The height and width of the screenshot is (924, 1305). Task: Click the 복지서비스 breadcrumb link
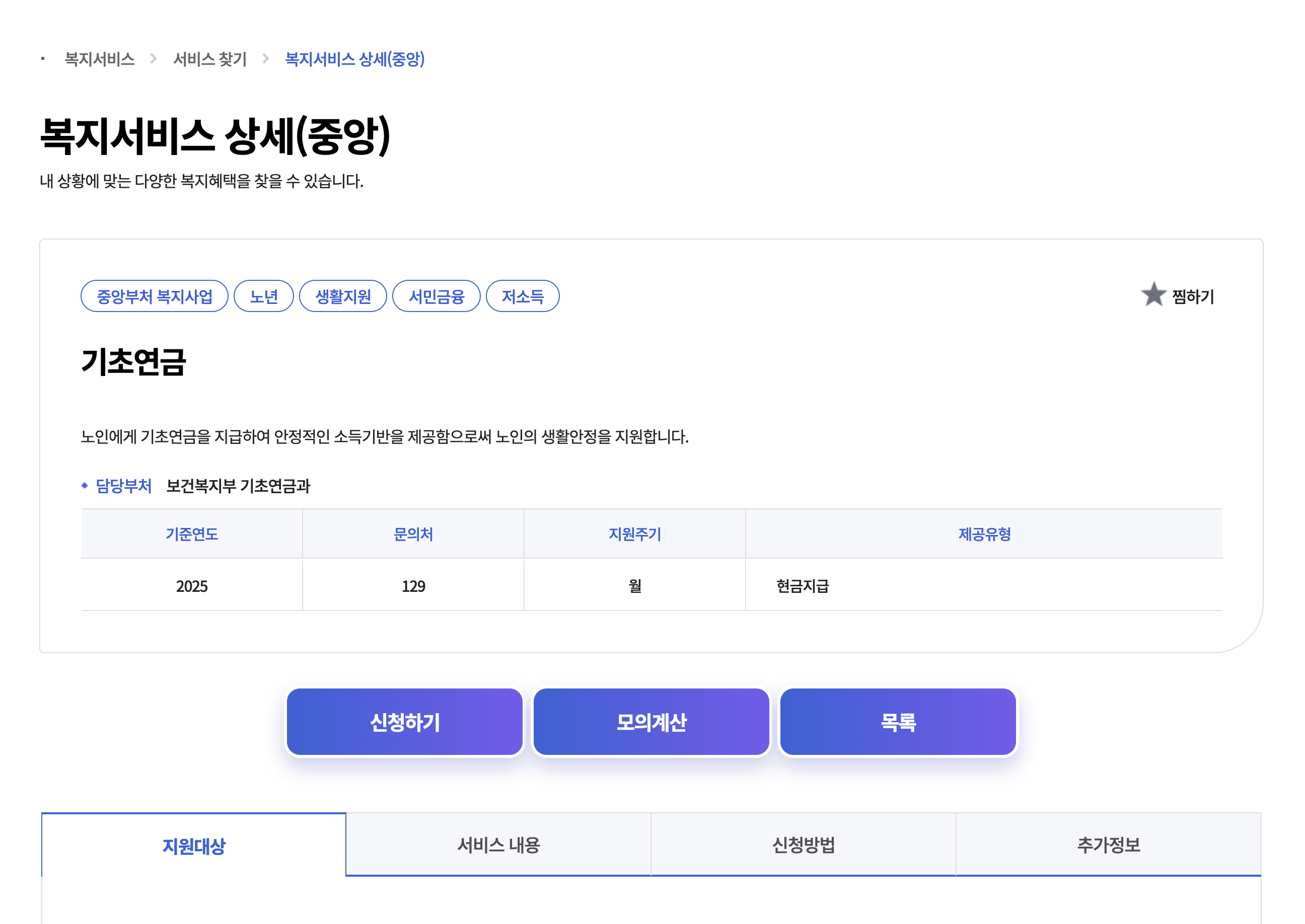pyautogui.click(x=100, y=59)
